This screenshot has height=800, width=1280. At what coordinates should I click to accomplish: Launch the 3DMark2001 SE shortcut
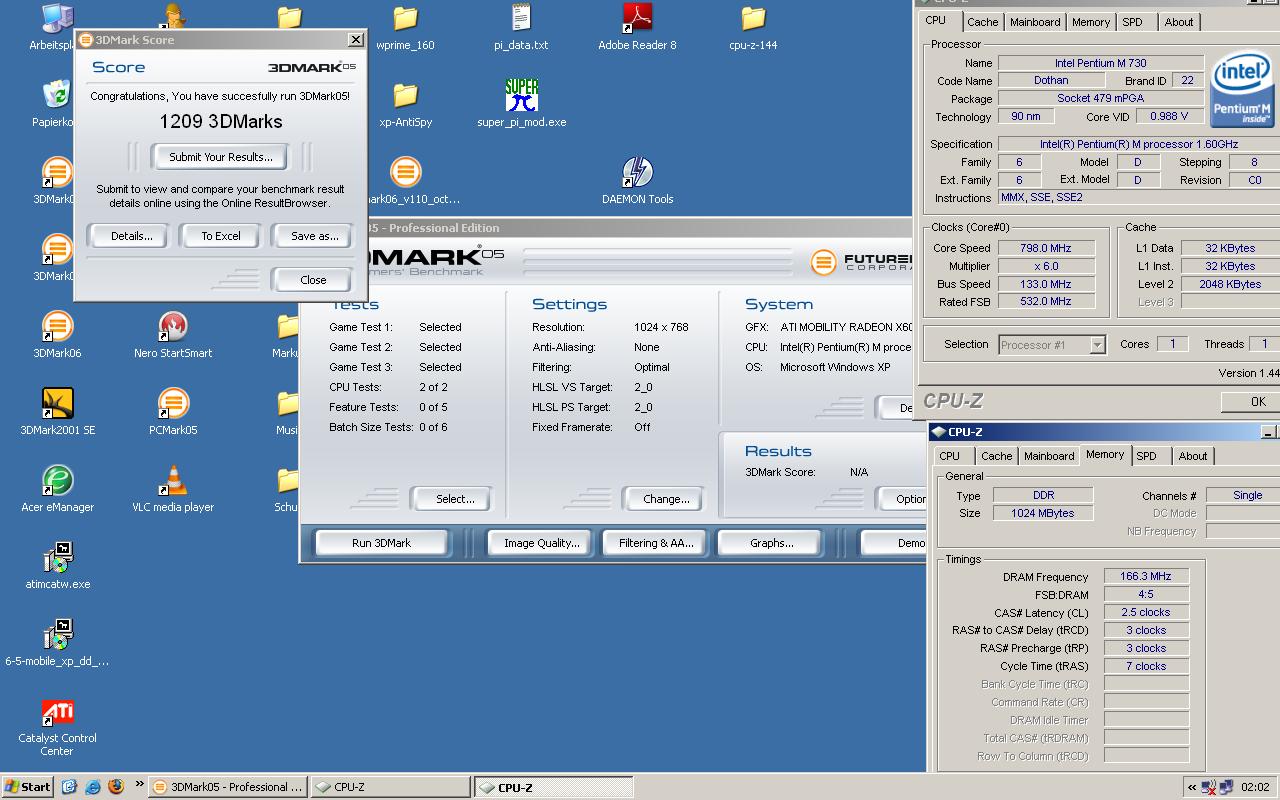click(57, 403)
